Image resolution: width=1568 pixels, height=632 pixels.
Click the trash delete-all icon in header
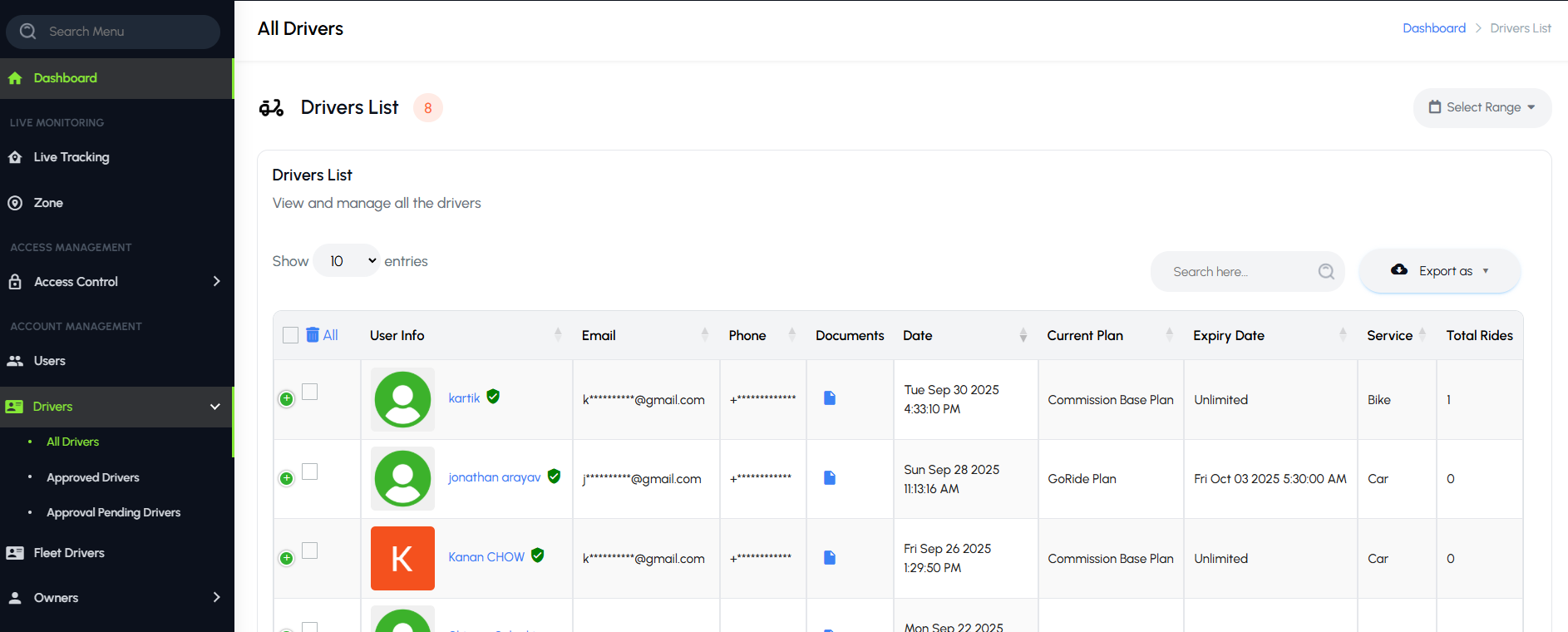coord(313,335)
